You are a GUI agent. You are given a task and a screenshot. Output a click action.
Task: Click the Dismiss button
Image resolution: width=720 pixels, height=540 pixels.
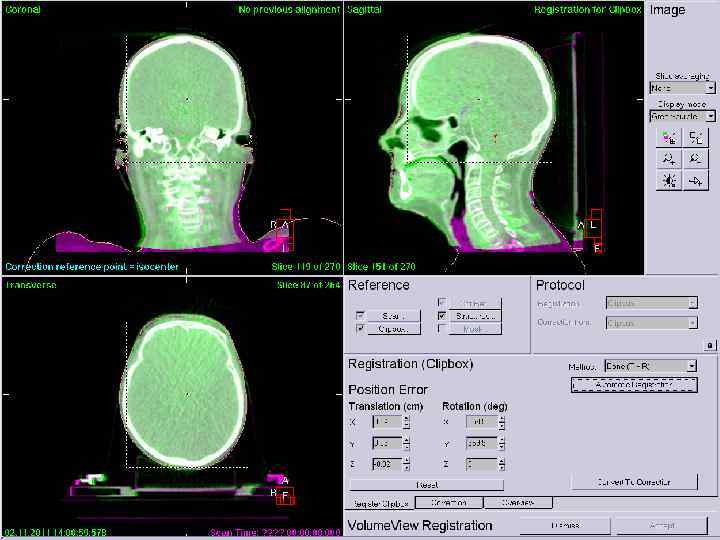coord(565,525)
